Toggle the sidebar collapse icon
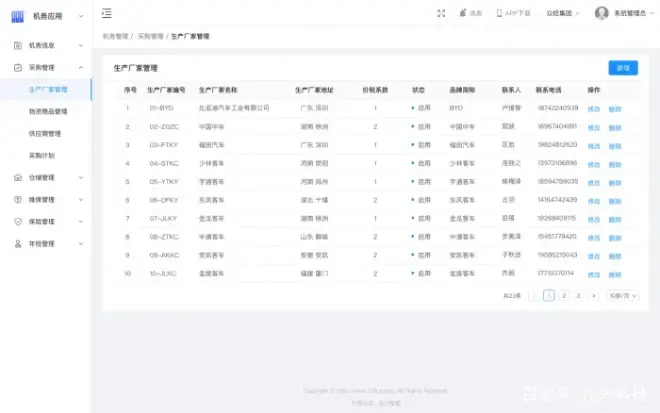This screenshot has height=413, width=660. point(107,13)
